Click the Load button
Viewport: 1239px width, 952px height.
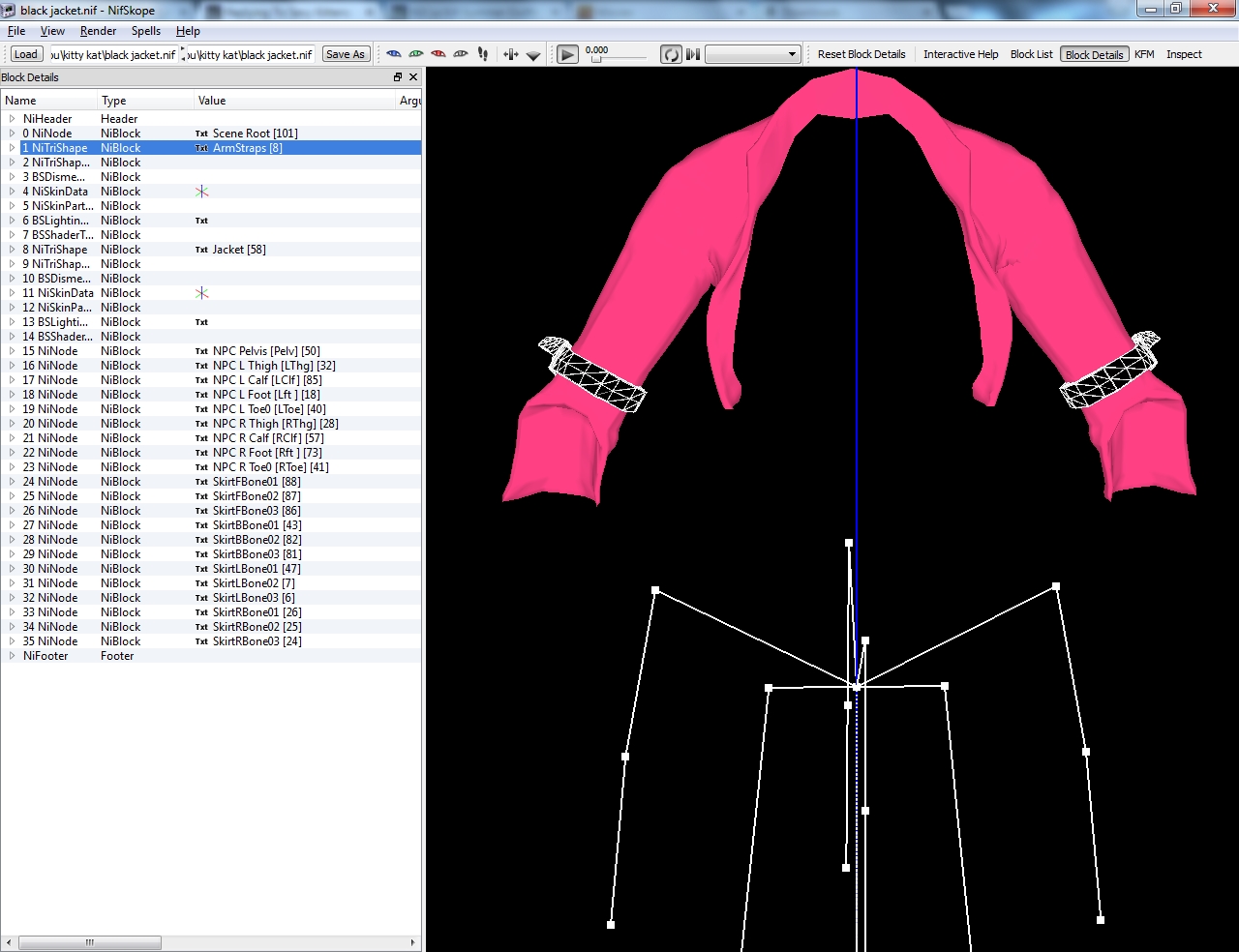tap(26, 54)
